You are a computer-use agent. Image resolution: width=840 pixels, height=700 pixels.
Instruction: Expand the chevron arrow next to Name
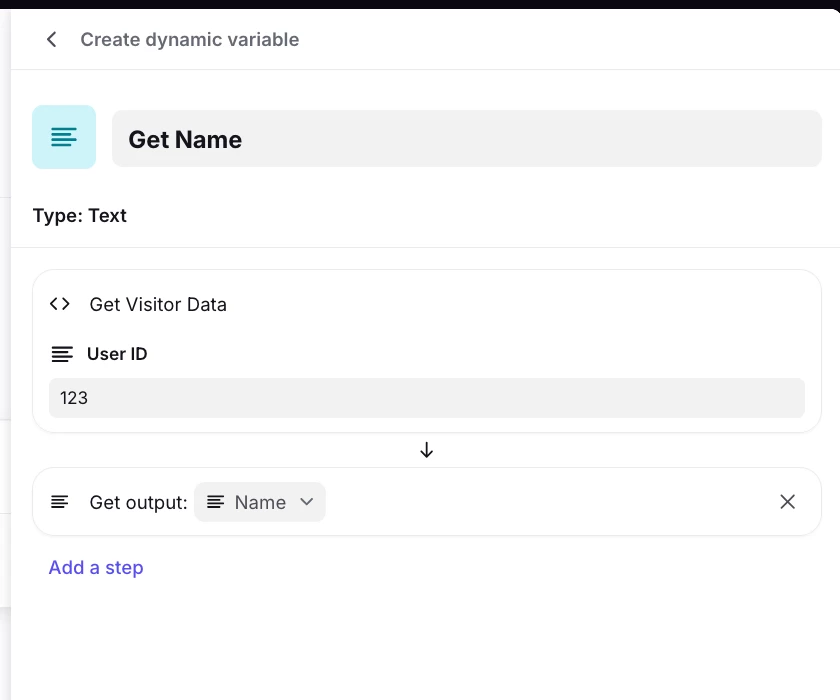pyautogui.click(x=307, y=502)
